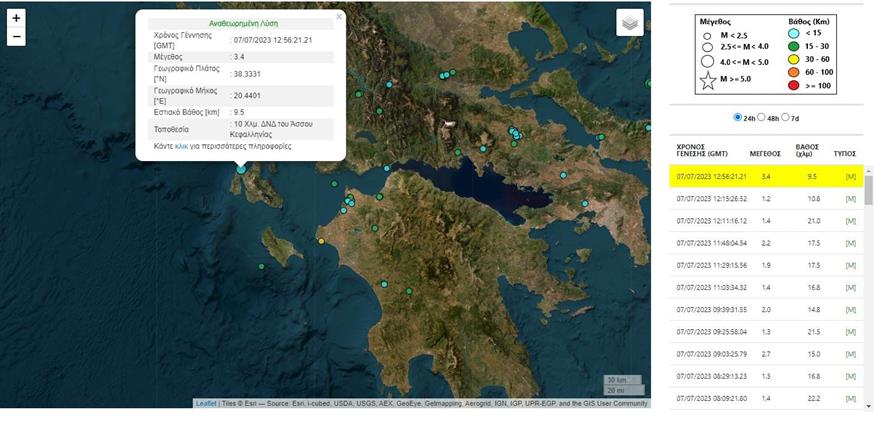Open the 'κλικ' more information link
The width and height of the screenshot is (875, 421).
click(x=181, y=146)
